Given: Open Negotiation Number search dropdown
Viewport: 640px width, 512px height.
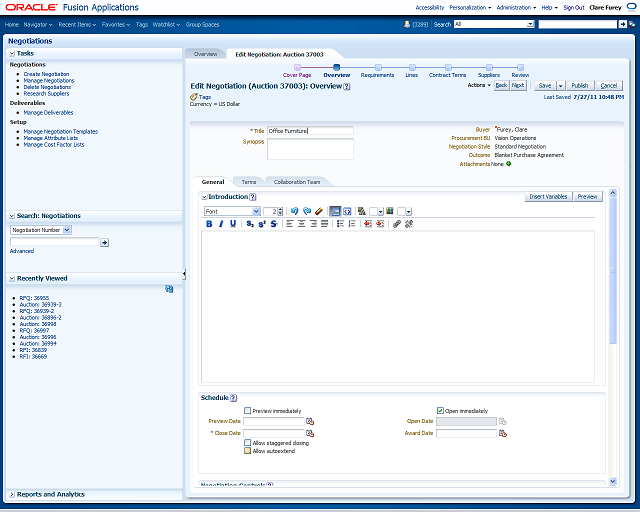Looking at the screenshot, I should click(x=40, y=230).
